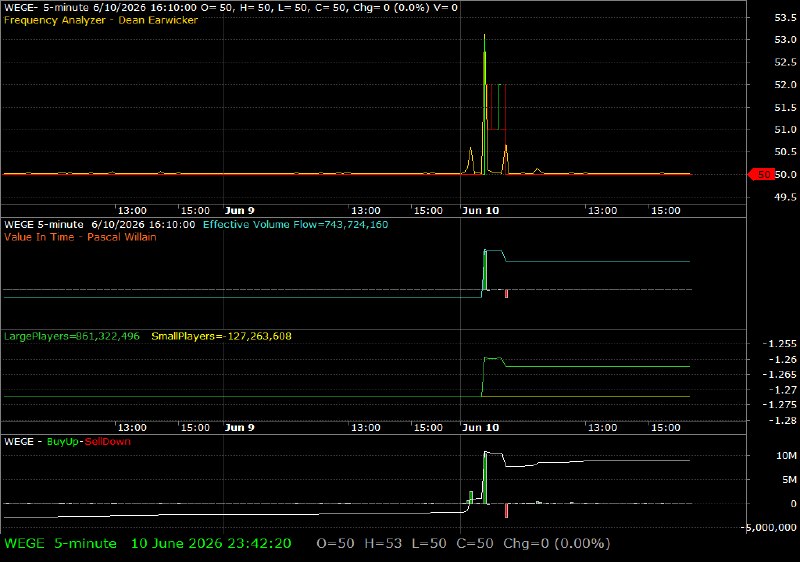This screenshot has width=800, height=562.
Task: Click the 49.5 price axis label
Action: (x=785, y=197)
